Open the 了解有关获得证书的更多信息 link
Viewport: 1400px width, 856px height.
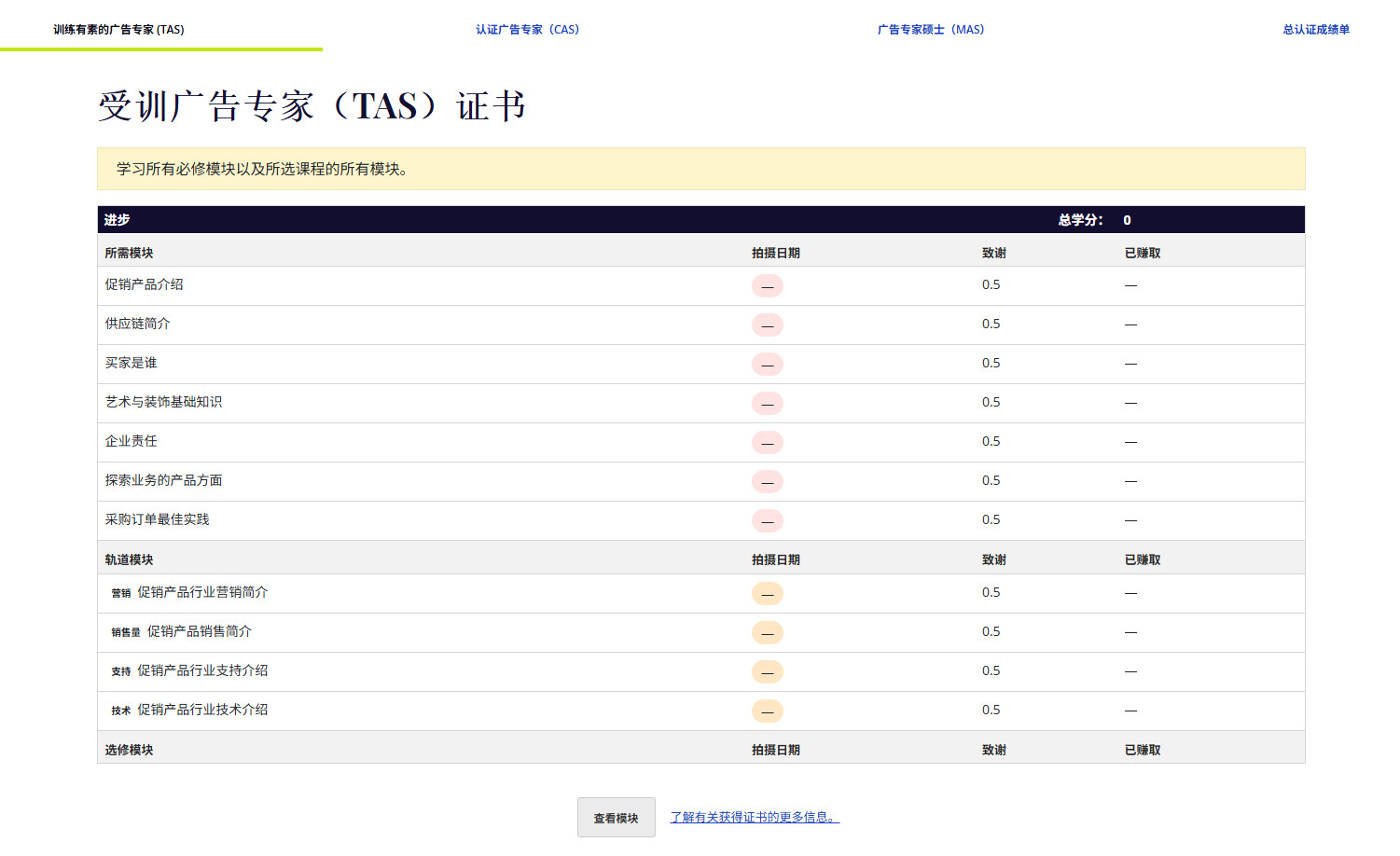755,818
